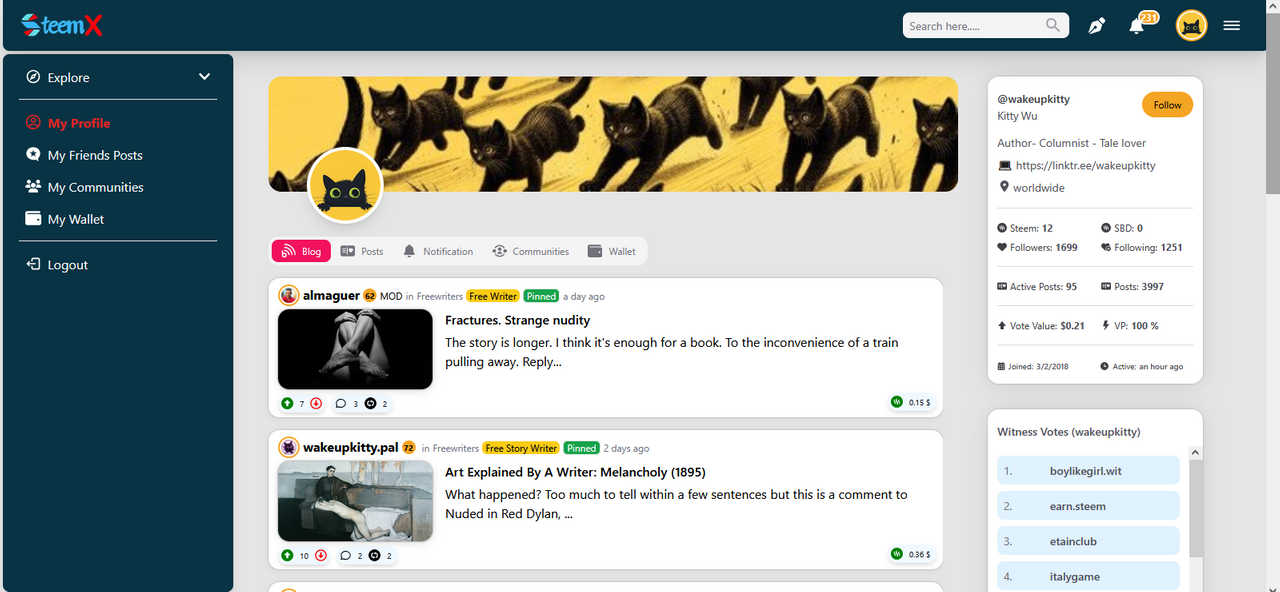This screenshot has height=592, width=1280.
Task: Click the My Wallet icon in sidebar
Action: coord(33,218)
